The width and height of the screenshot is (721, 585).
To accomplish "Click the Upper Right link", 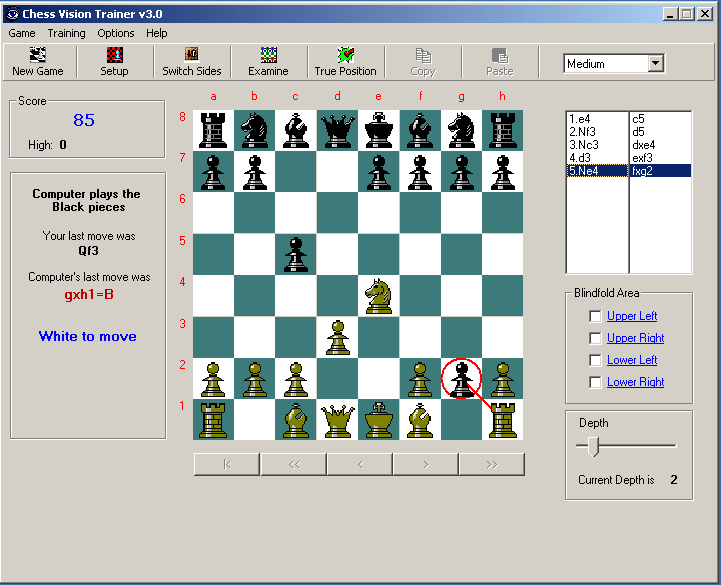I will point(635,338).
